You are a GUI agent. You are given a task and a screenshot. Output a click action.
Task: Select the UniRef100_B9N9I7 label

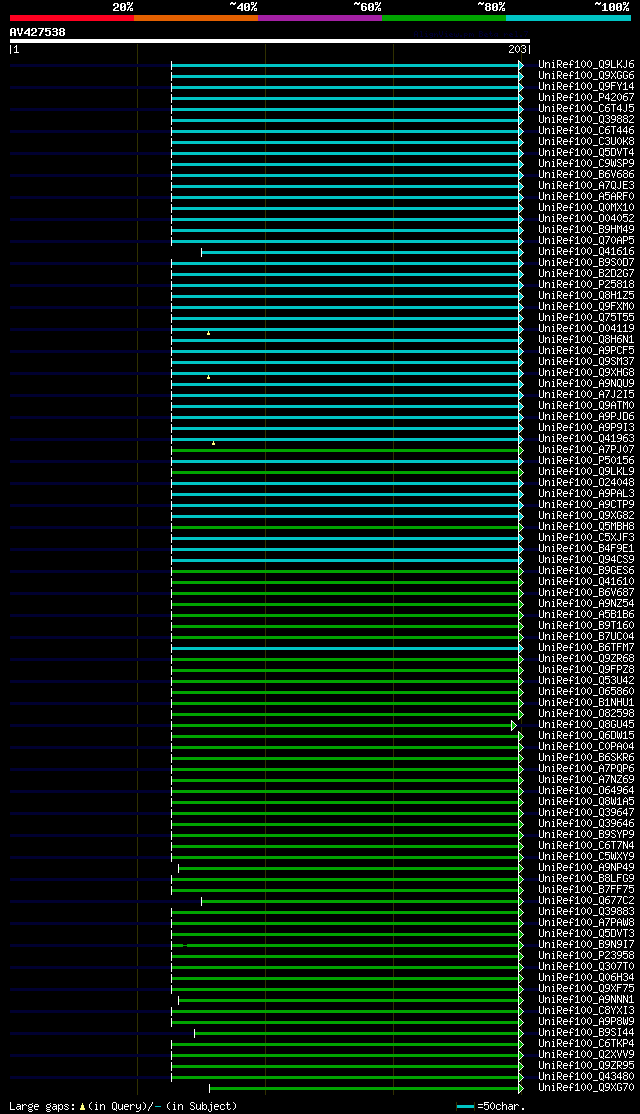[x=586, y=945]
